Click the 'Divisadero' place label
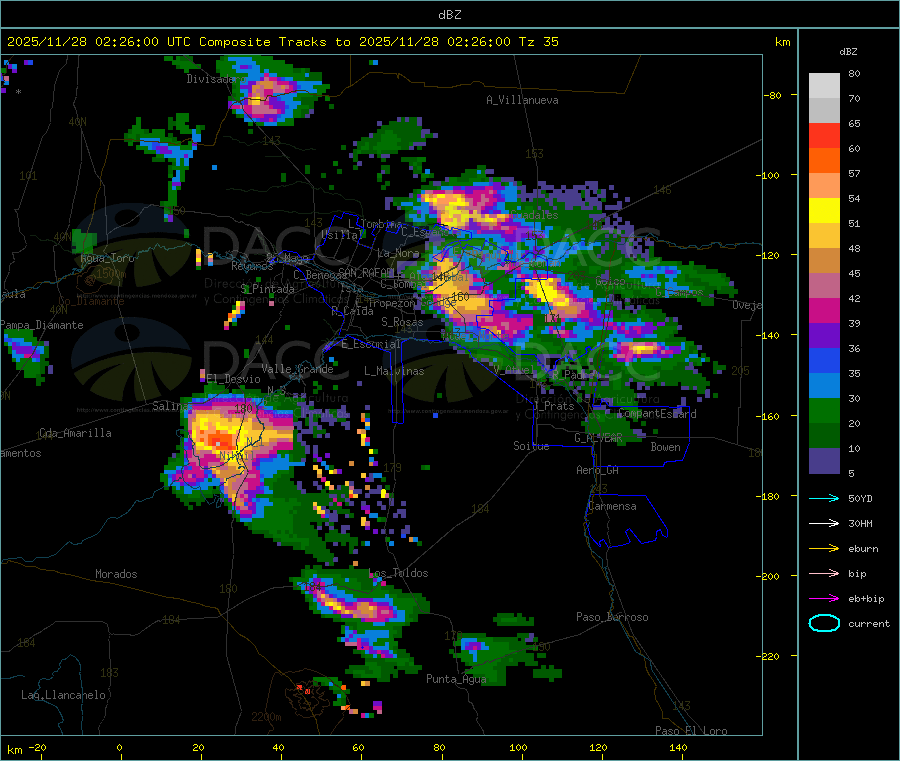900x761 pixels. pyautogui.click(x=216, y=79)
